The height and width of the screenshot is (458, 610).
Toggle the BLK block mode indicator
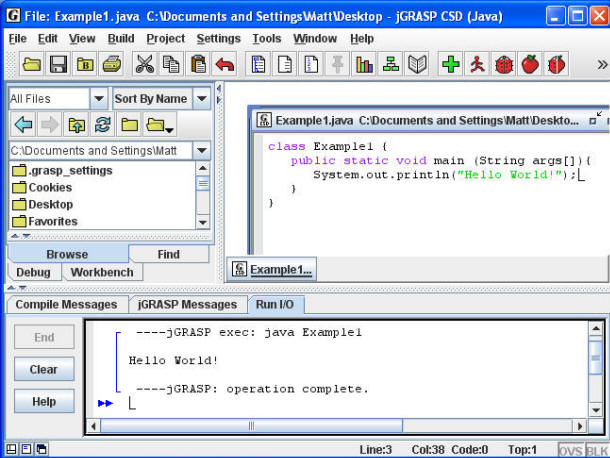pyautogui.click(x=597, y=450)
